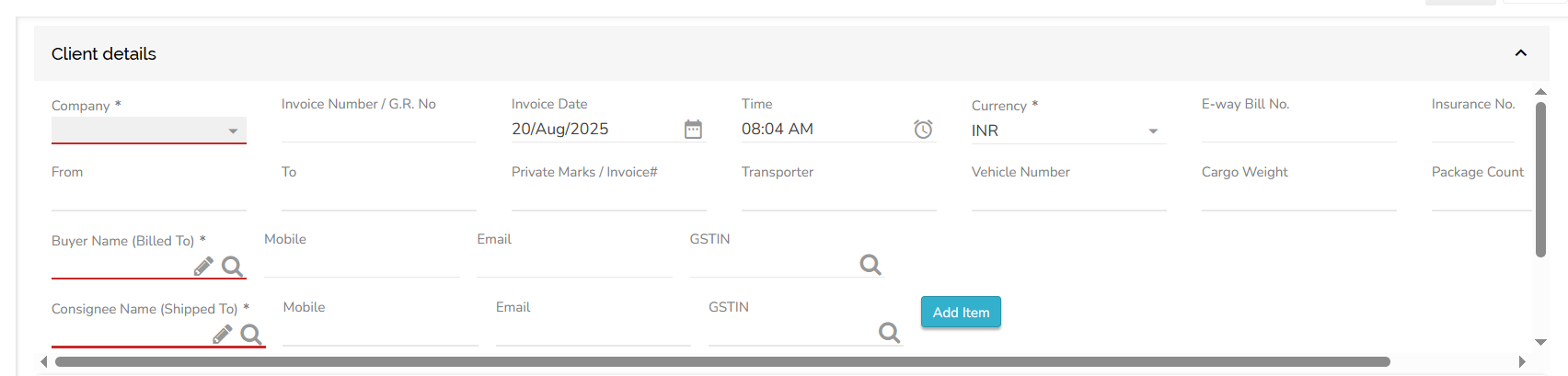
Task: Search the Buyer GSTIN magnifier icon
Action: click(x=870, y=265)
